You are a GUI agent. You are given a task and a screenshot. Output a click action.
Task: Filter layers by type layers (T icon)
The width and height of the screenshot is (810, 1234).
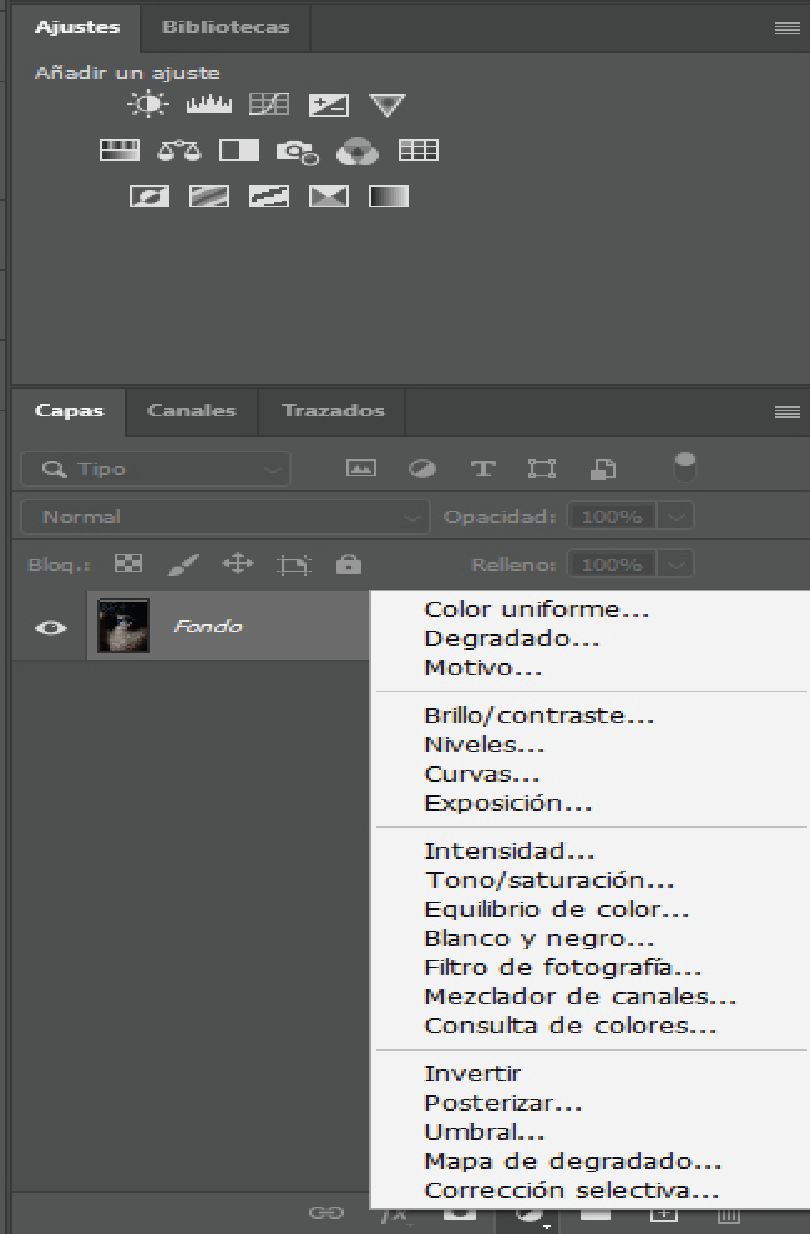[x=483, y=468]
